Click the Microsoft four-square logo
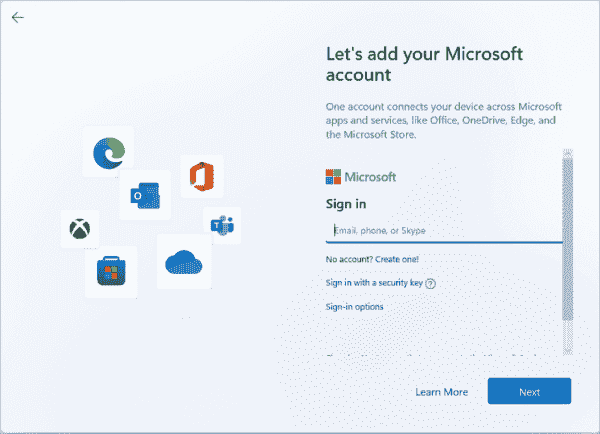Image resolution: width=600 pixels, height=434 pixels. click(x=333, y=177)
